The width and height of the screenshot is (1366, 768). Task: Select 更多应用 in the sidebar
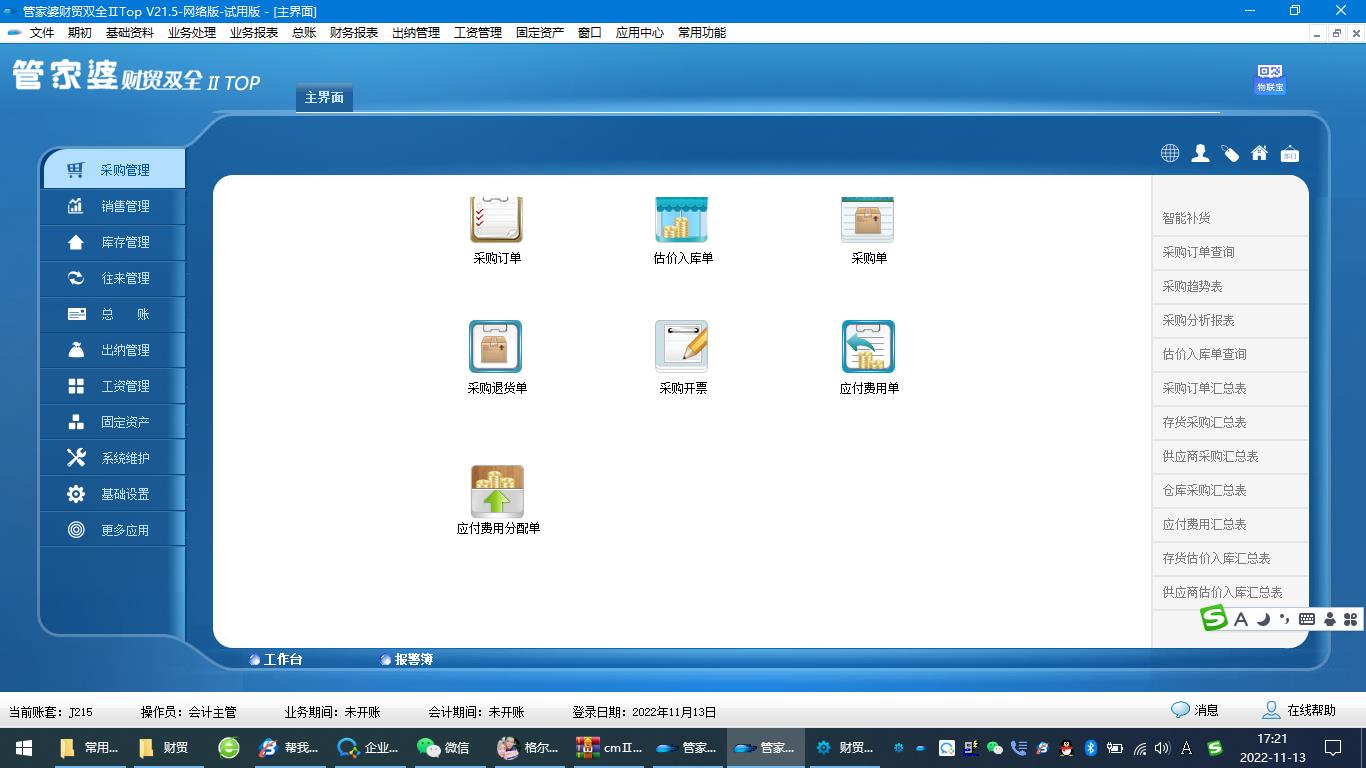(113, 530)
